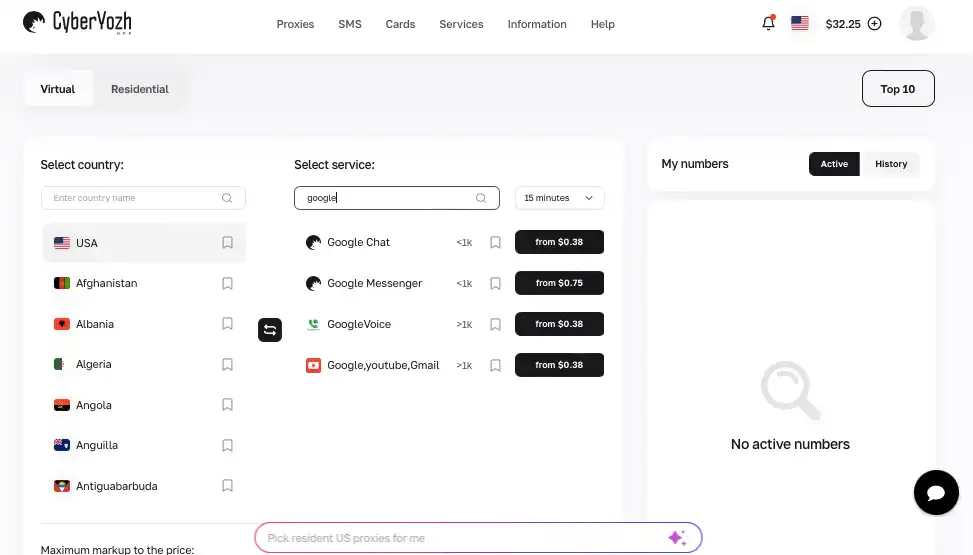Buy Google Chat from $0.38
The width and height of the screenshot is (973, 555).
tap(559, 242)
